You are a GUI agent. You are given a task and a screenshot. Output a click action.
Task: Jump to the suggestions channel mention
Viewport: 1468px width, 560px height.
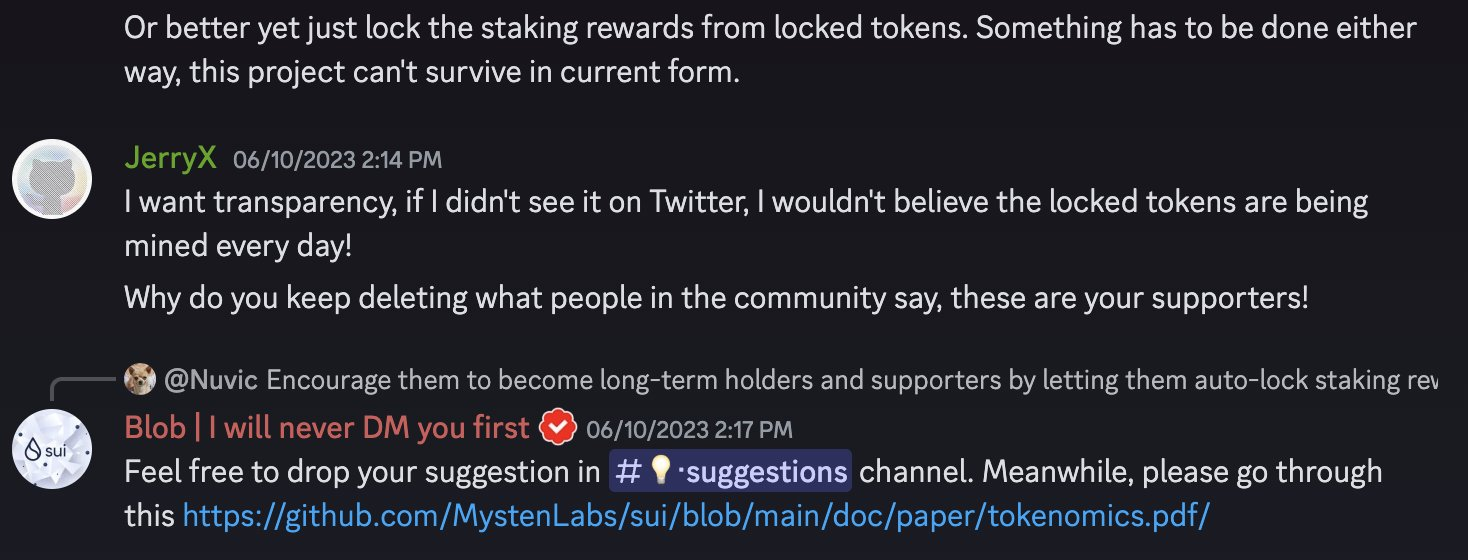[x=730, y=471]
